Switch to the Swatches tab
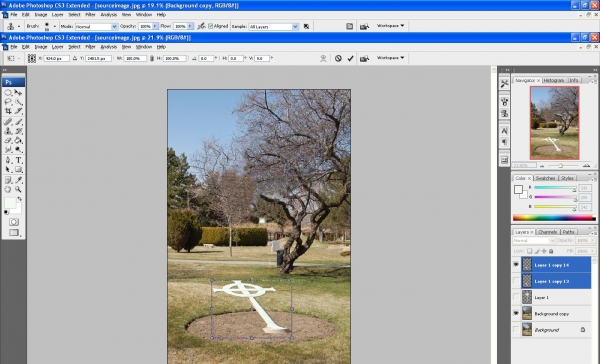 [545, 178]
